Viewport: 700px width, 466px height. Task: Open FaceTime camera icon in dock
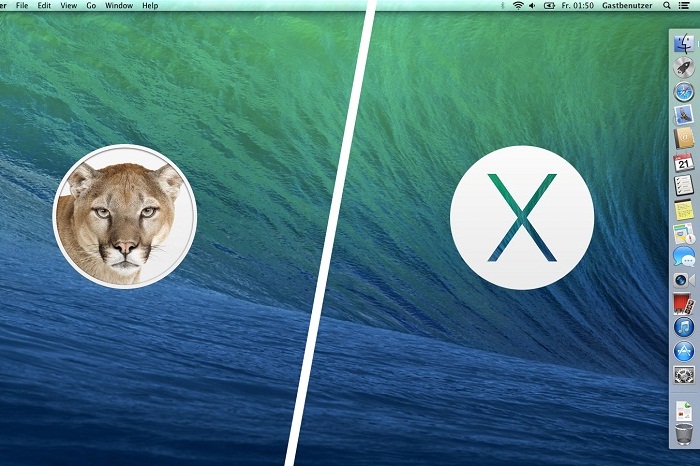point(684,280)
